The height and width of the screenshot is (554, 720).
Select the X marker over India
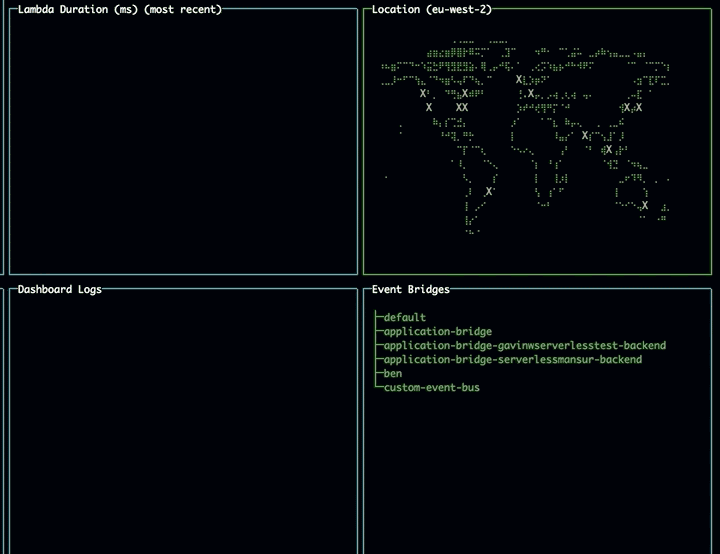pyautogui.click(x=585, y=135)
